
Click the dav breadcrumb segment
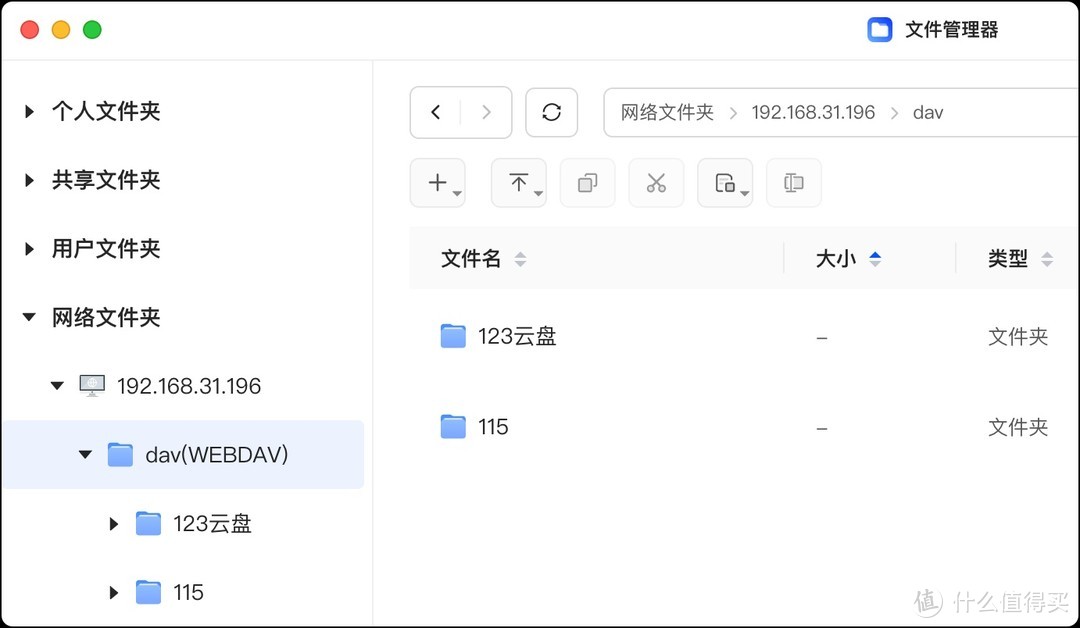928,112
